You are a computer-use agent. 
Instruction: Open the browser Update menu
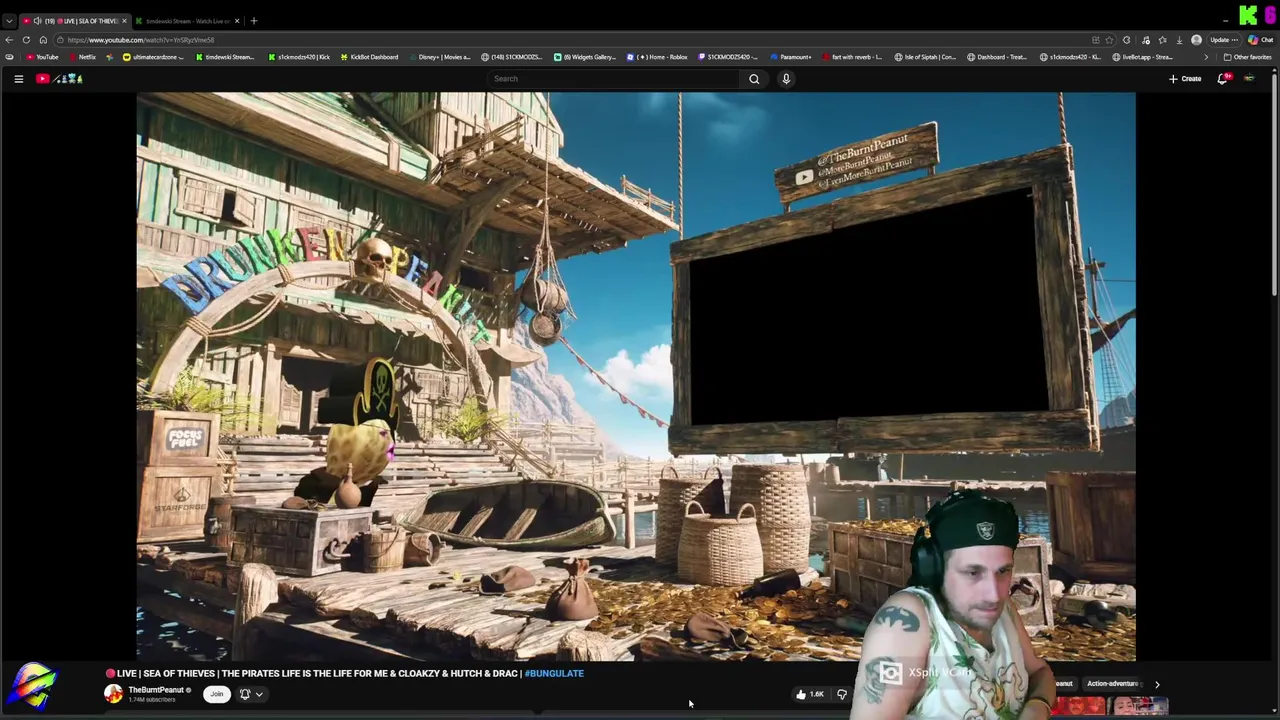pos(1224,40)
